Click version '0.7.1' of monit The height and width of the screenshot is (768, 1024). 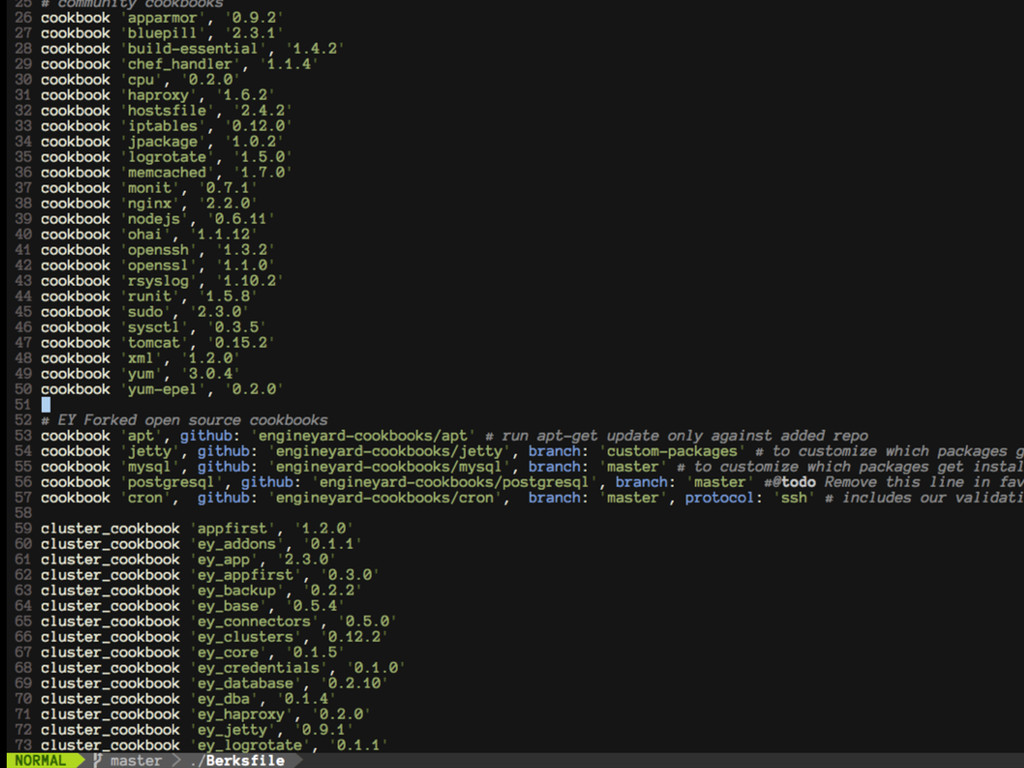pyautogui.click(x=228, y=188)
